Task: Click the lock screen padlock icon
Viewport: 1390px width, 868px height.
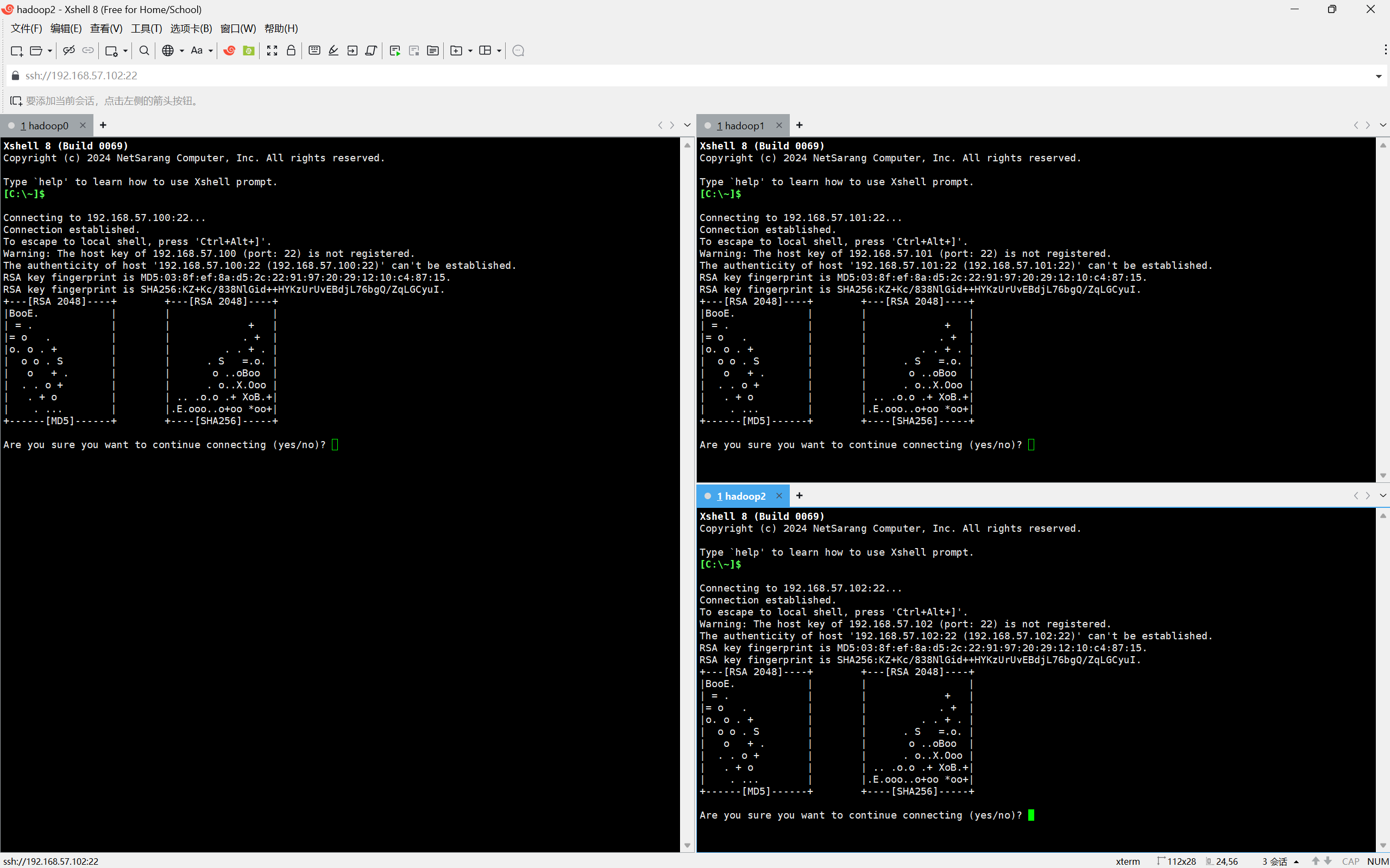Action: [x=291, y=51]
